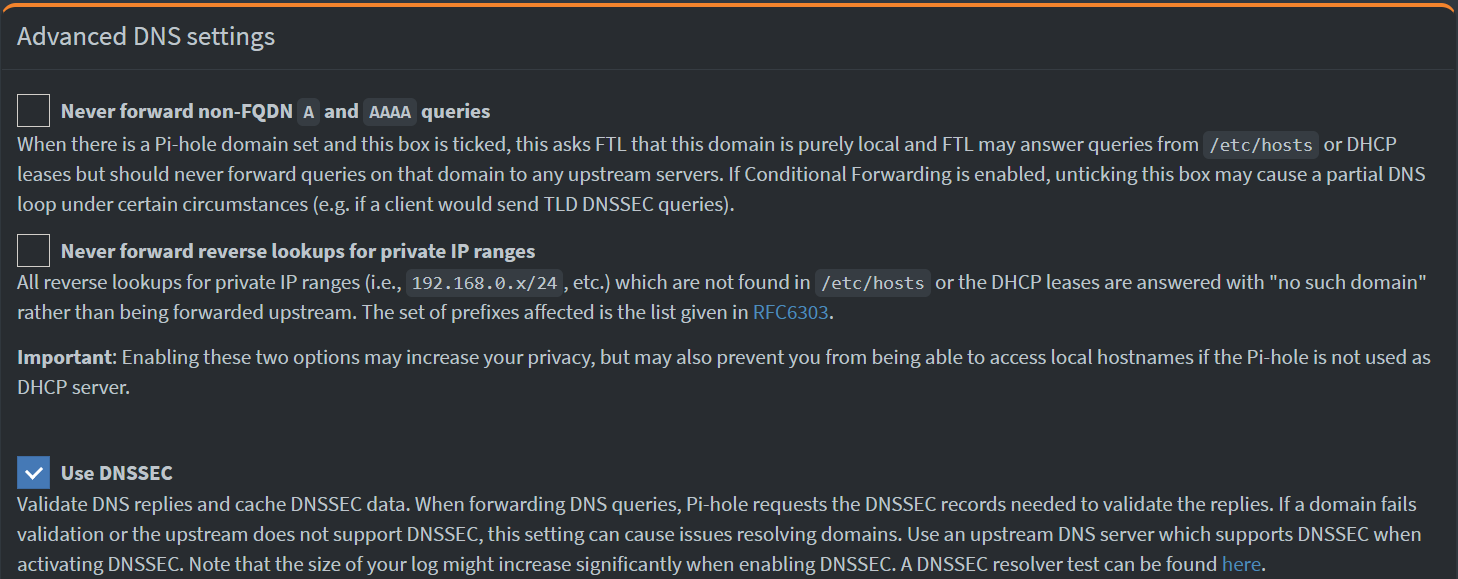This screenshot has width=1458, height=579.
Task: Click the A query type badge
Action: click(x=307, y=111)
